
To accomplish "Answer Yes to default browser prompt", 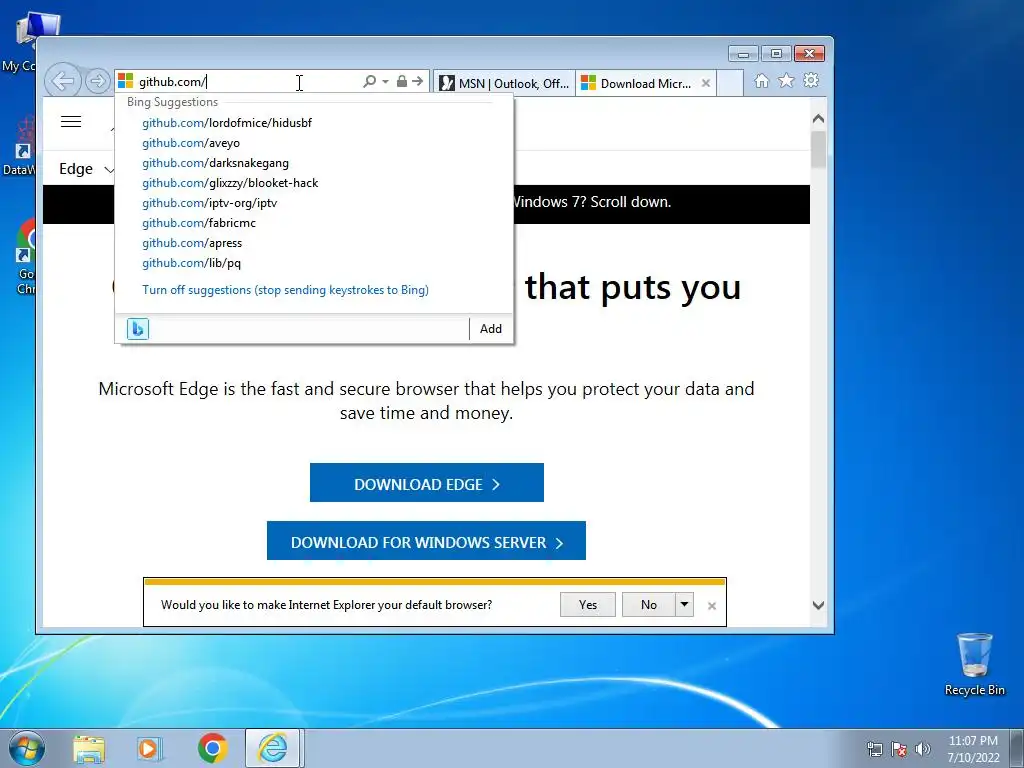I will coord(588,605).
